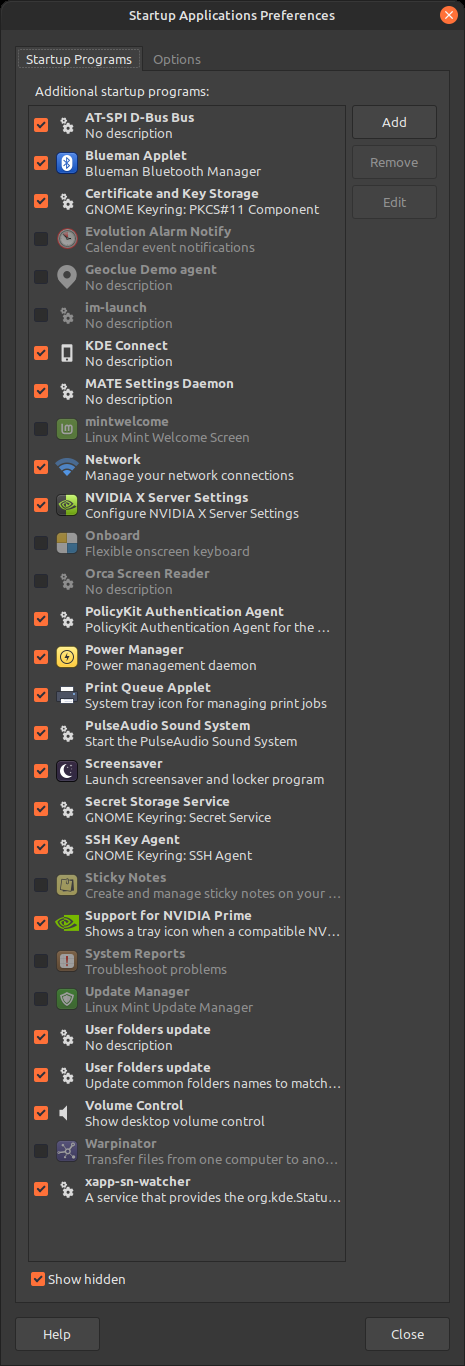Select the KDE Connect phone icon
The image size is (465, 1366).
pos(67,353)
